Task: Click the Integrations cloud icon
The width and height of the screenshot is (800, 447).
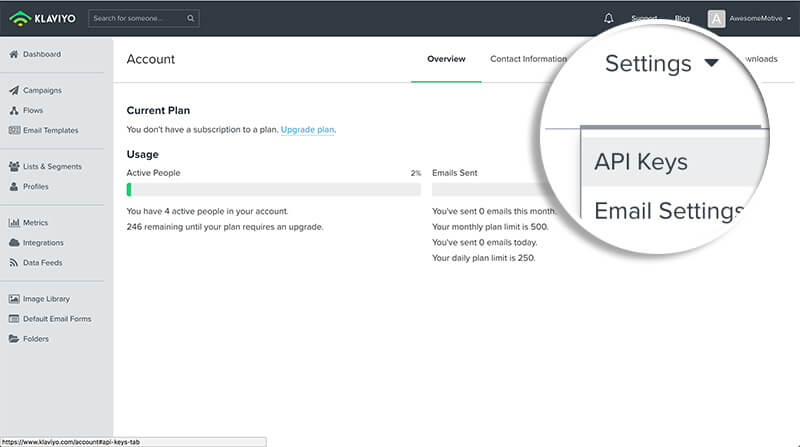Action: (x=14, y=242)
